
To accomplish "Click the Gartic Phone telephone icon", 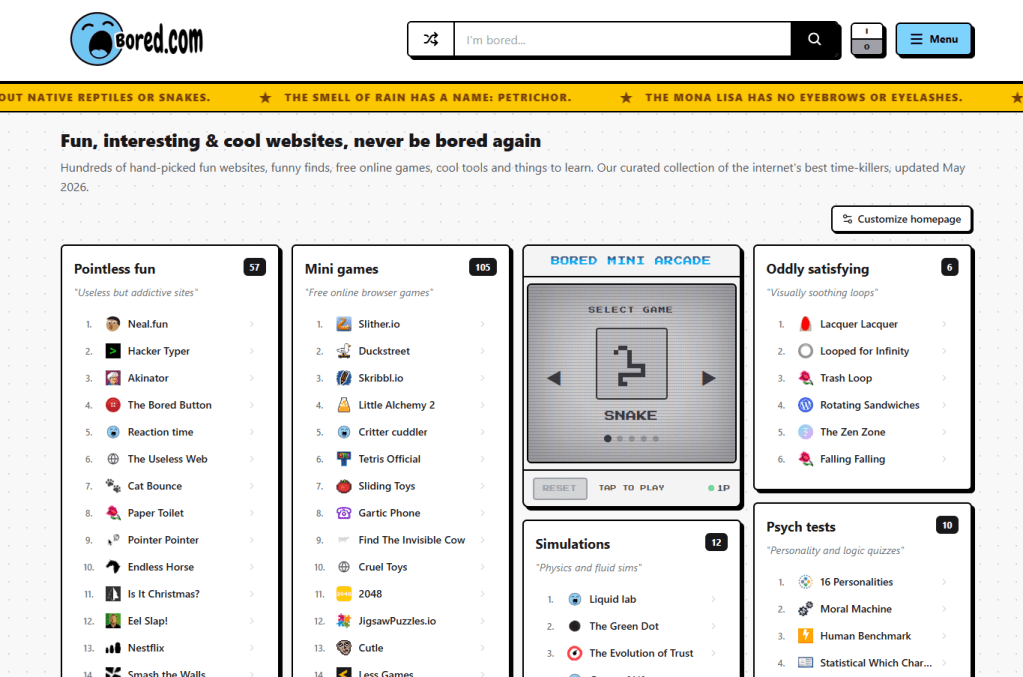I will click(344, 513).
